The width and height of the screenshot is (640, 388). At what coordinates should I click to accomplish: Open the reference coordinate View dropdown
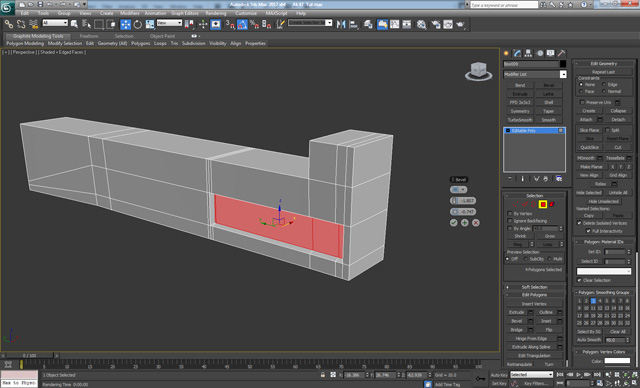(x=169, y=23)
